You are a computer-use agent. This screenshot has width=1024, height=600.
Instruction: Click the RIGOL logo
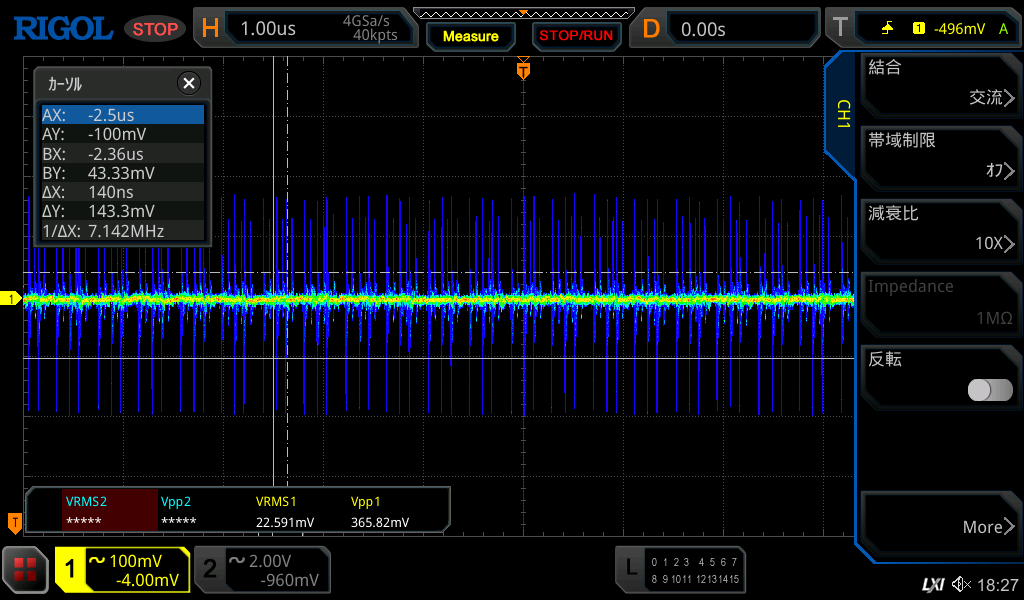click(63, 29)
